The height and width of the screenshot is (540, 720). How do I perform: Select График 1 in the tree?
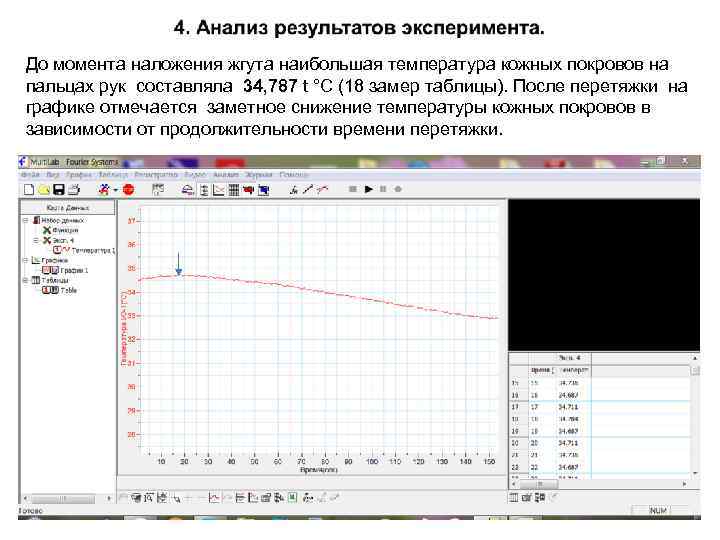(74, 270)
